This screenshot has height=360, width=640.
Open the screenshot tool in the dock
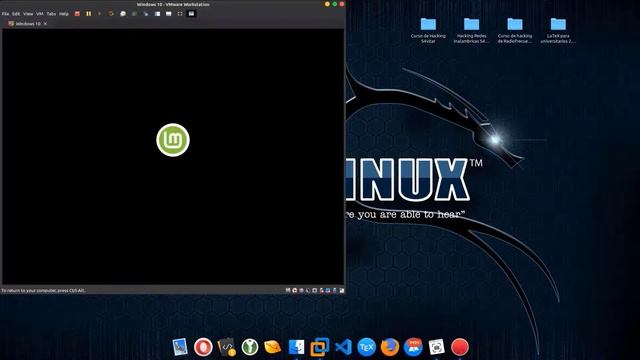pos(436,347)
